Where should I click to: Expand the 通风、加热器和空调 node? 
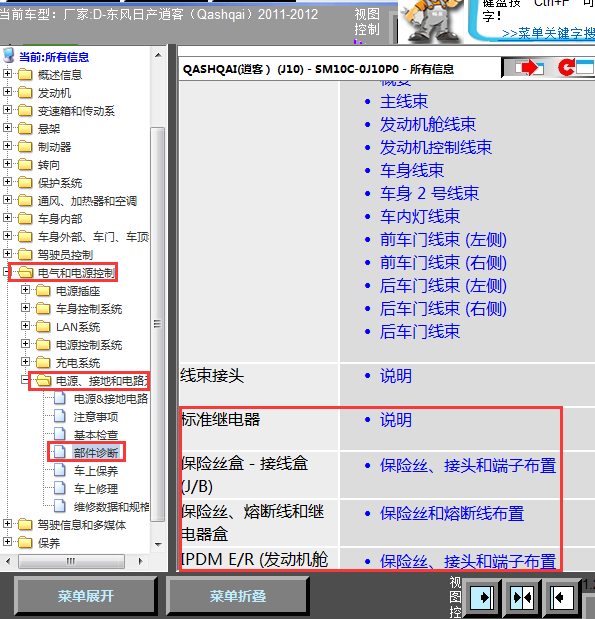point(7,199)
